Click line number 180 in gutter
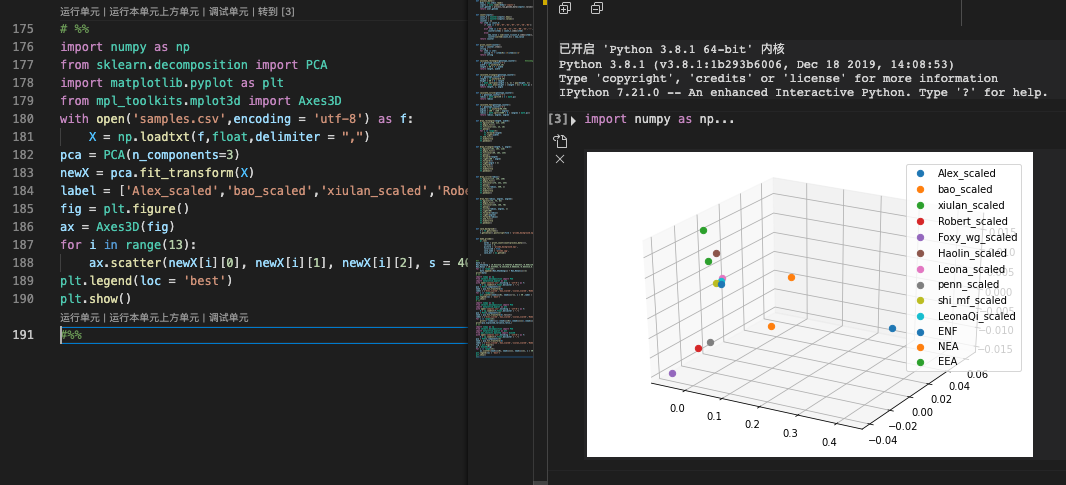 23,119
